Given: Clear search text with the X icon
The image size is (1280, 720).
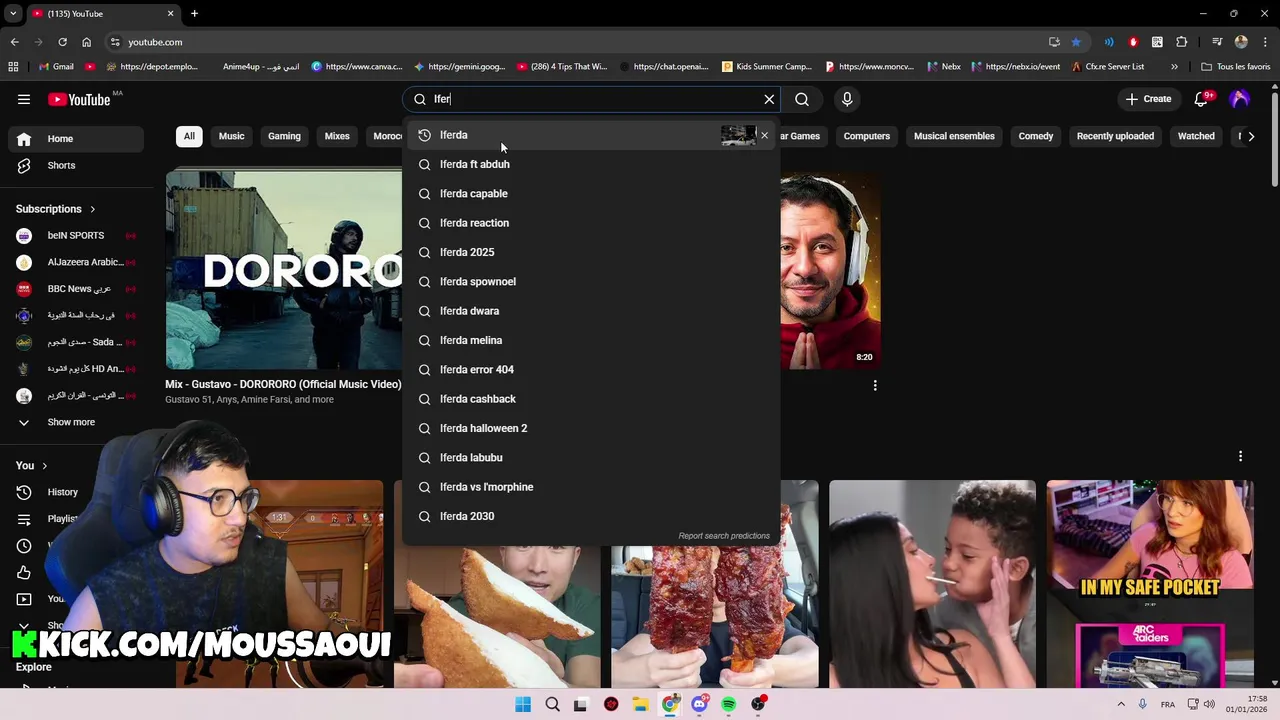Looking at the screenshot, I should pyautogui.click(x=769, y=99).
